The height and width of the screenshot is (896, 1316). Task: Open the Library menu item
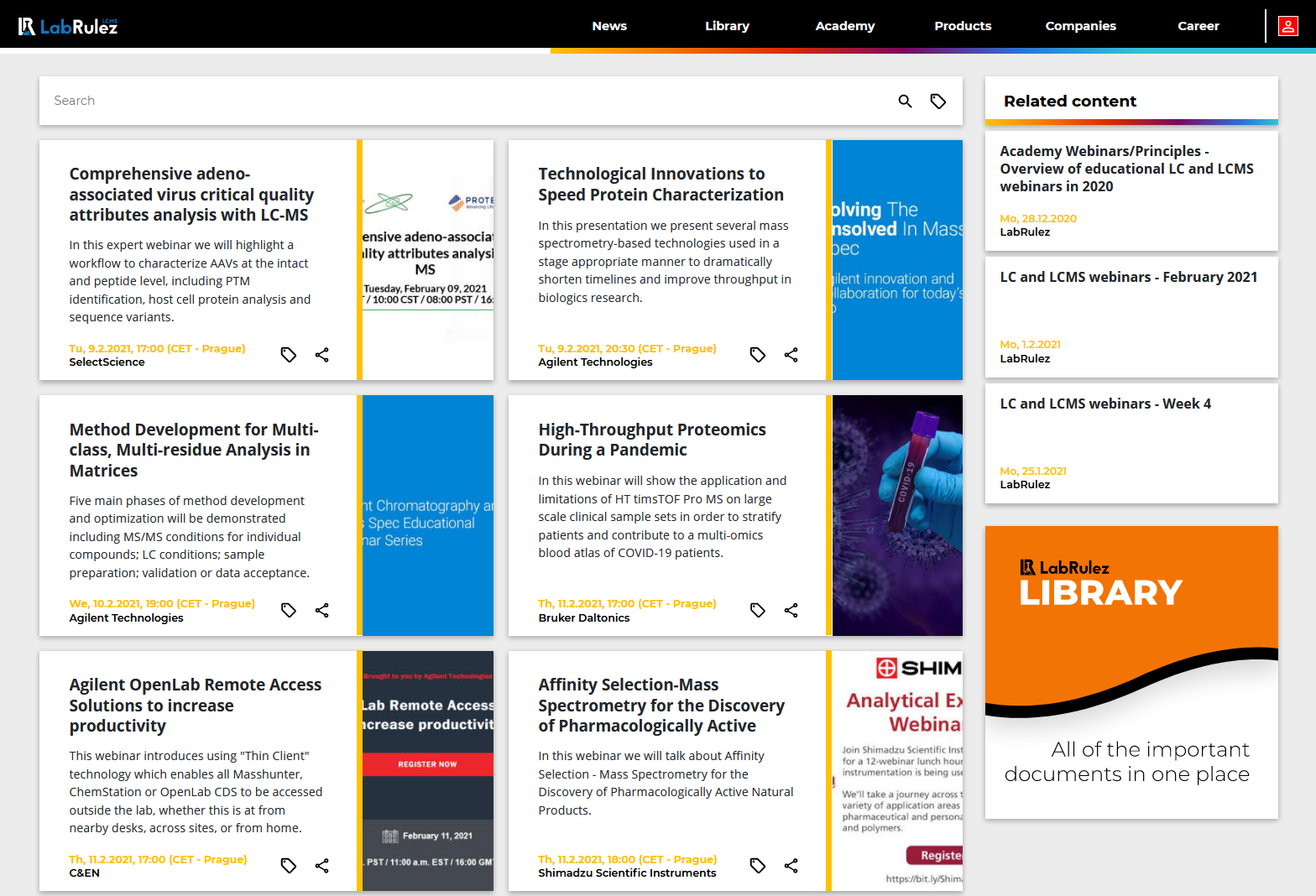tap(727, 26)
